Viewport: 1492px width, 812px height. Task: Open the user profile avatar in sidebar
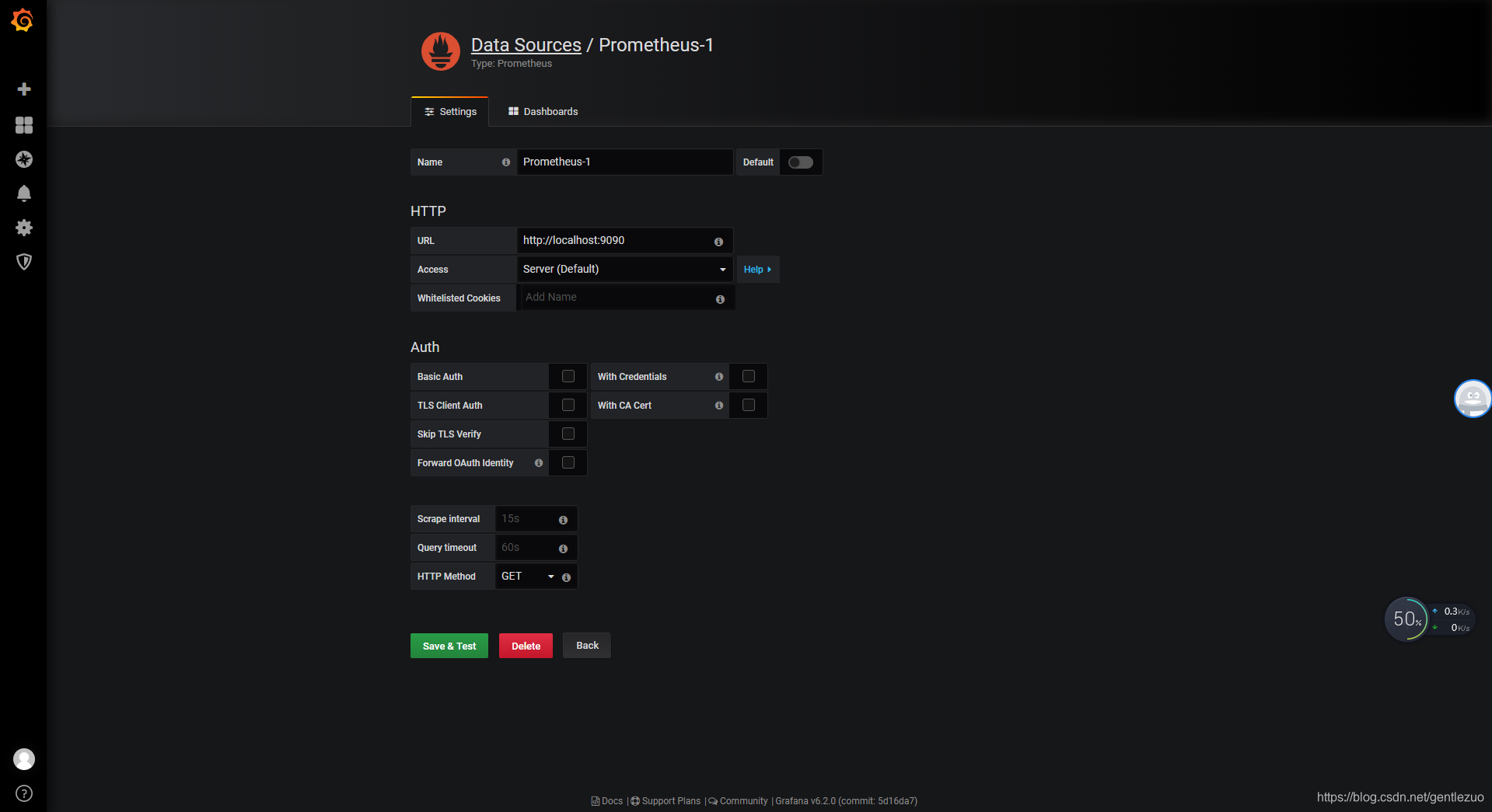(x=24, y=759)
